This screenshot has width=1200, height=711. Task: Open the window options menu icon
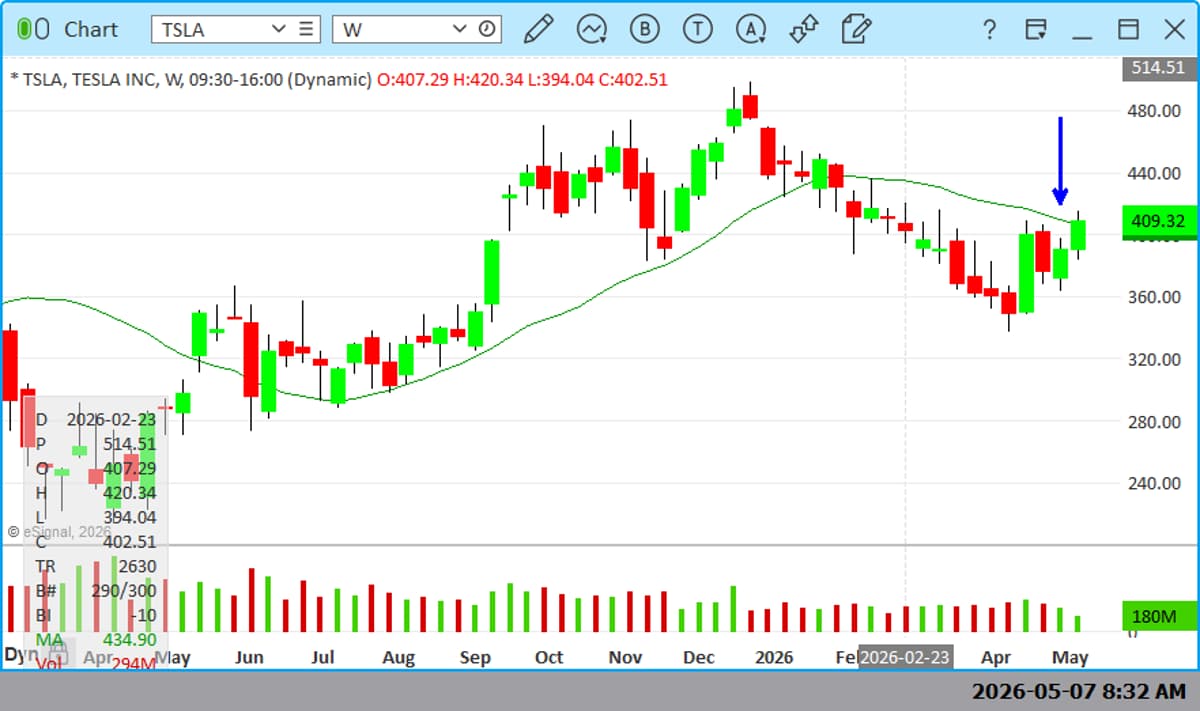1035,29
